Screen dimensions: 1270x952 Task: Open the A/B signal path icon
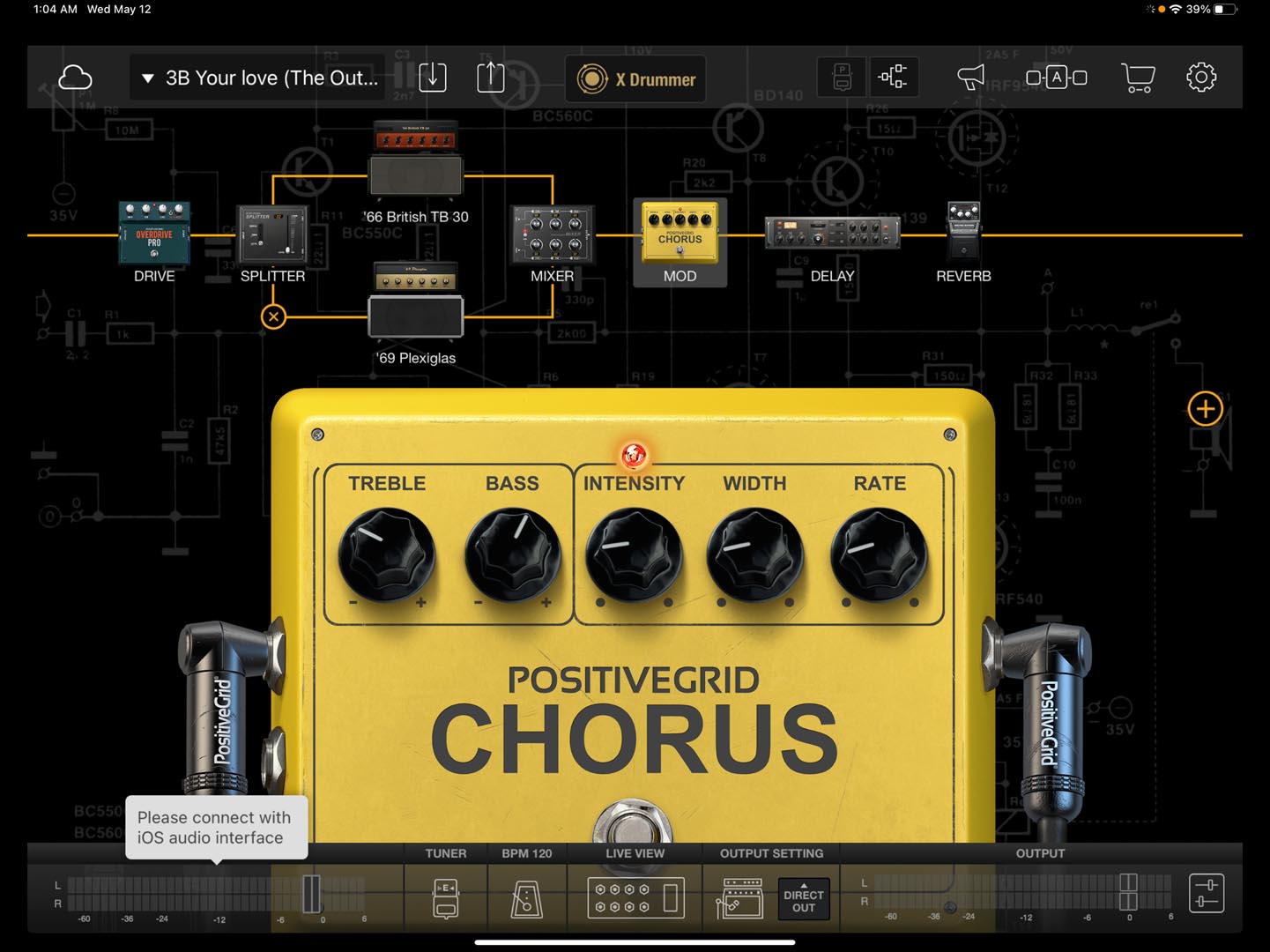tap(1056, 78)
